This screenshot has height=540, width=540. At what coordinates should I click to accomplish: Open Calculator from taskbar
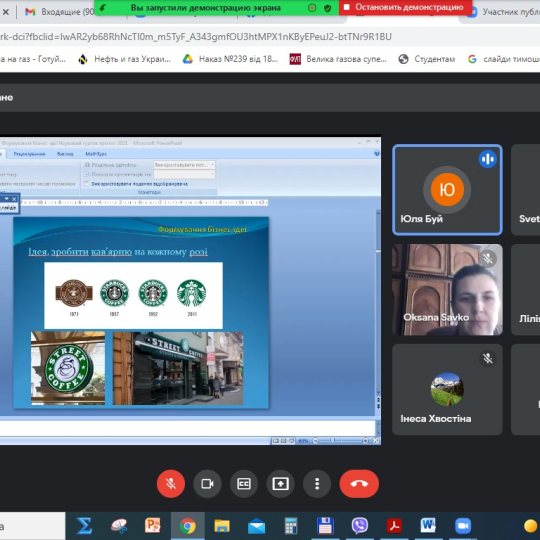[291, 526]
